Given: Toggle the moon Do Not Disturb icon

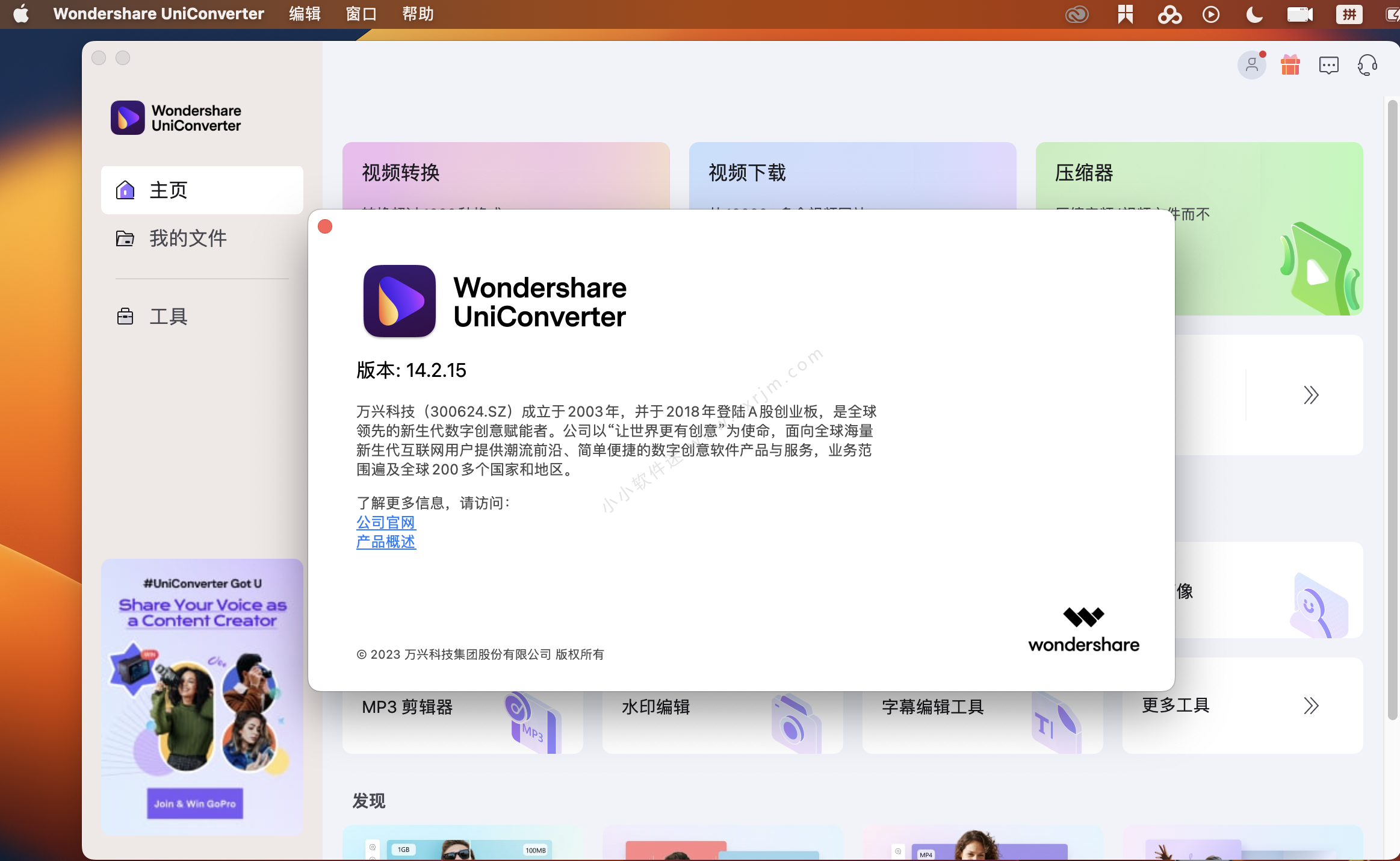Looking at the screenshot, I should (x=1254, y=14).
